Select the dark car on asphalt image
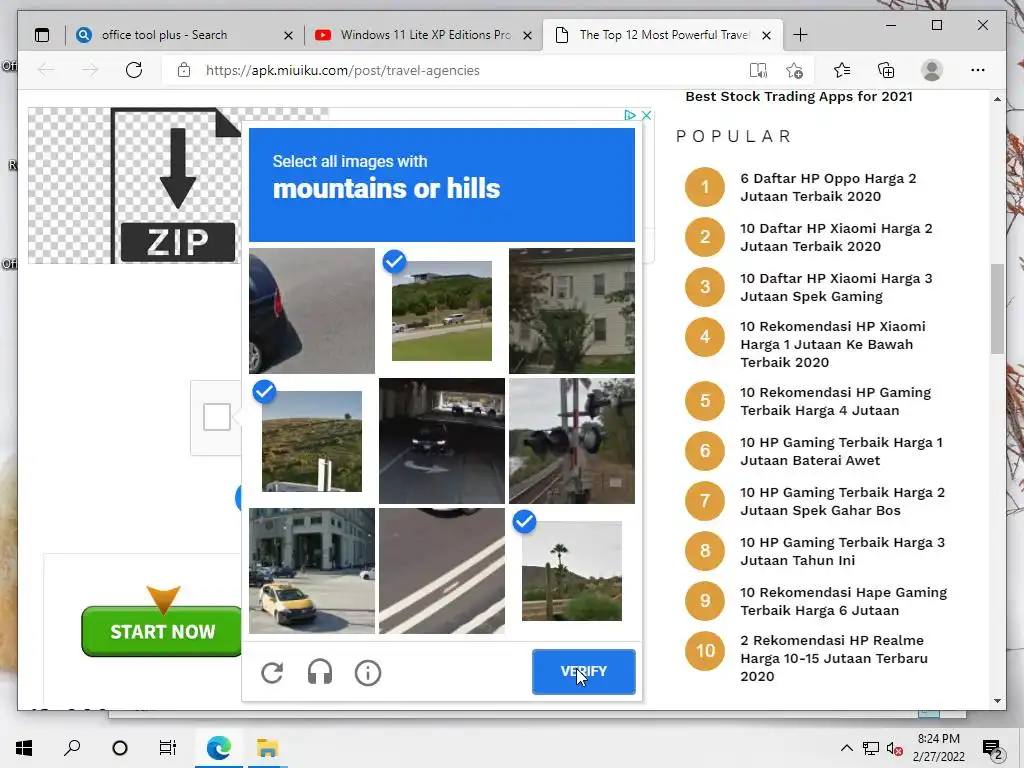 coord(312,311)
